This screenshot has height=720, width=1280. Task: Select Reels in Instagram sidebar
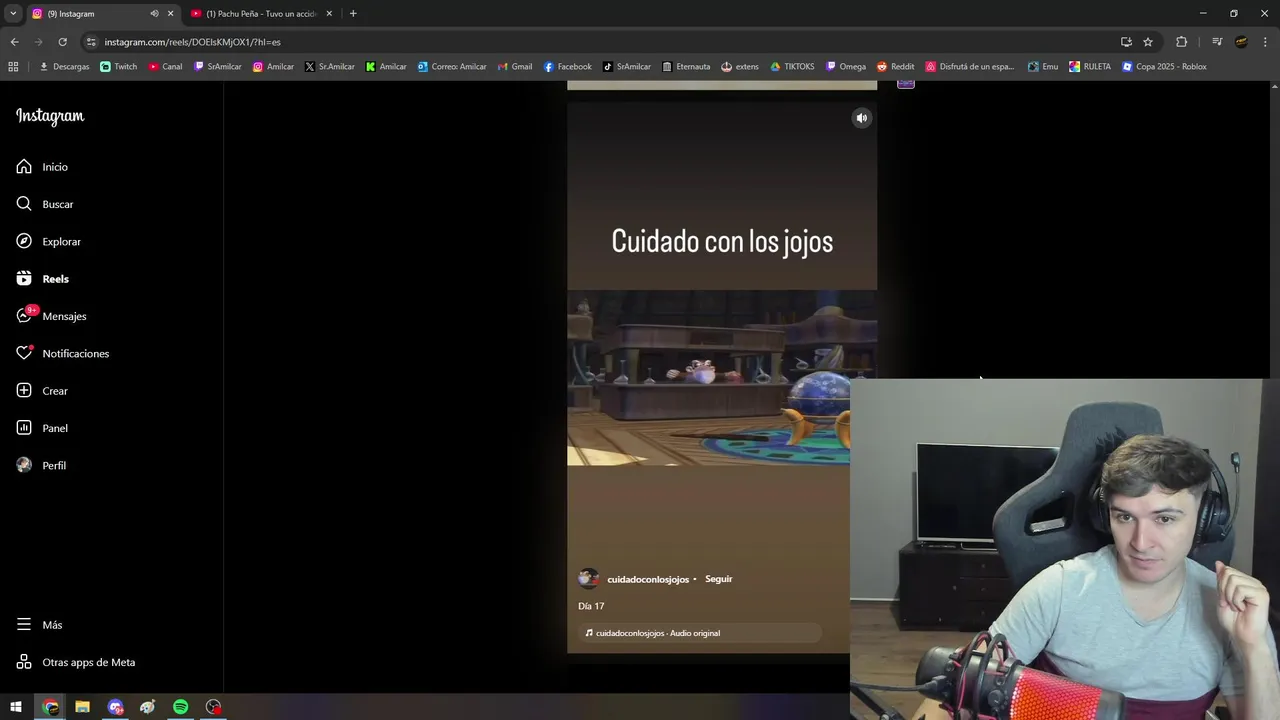[43, 279]
